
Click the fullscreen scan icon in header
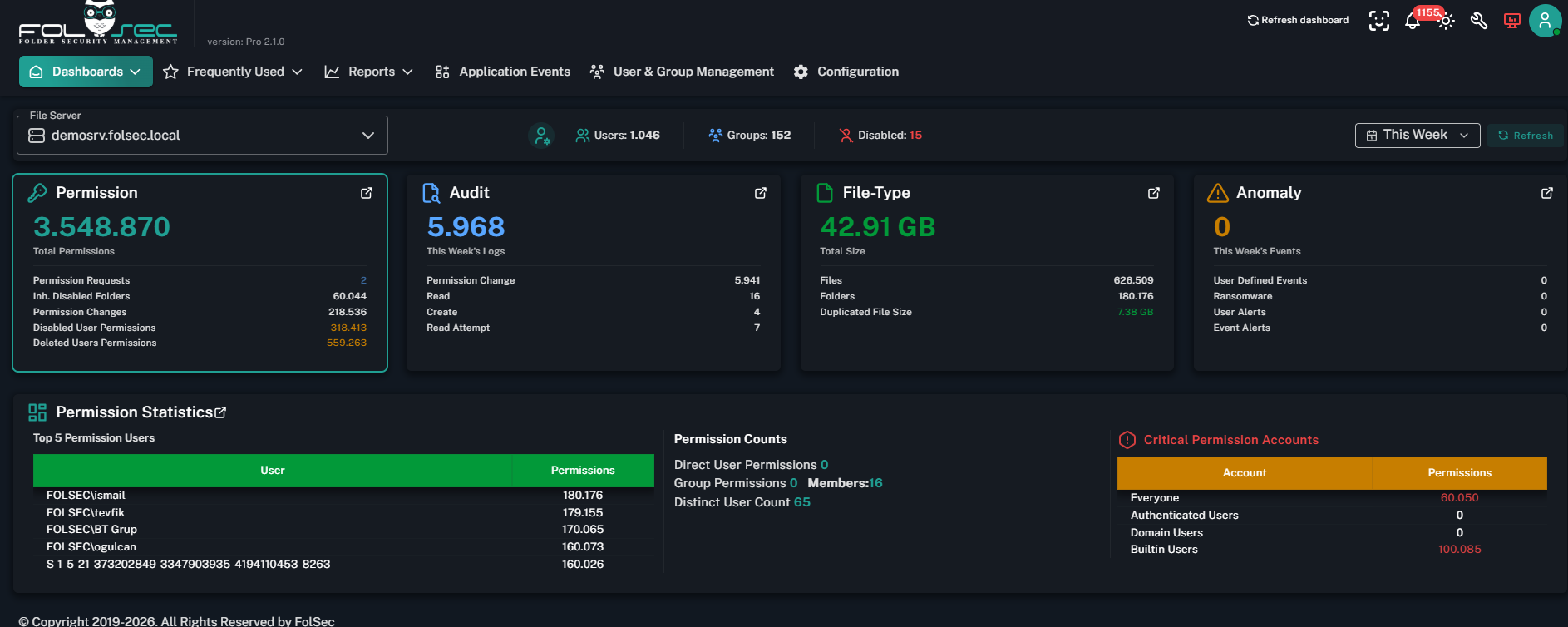click(x=1379, y=21)
